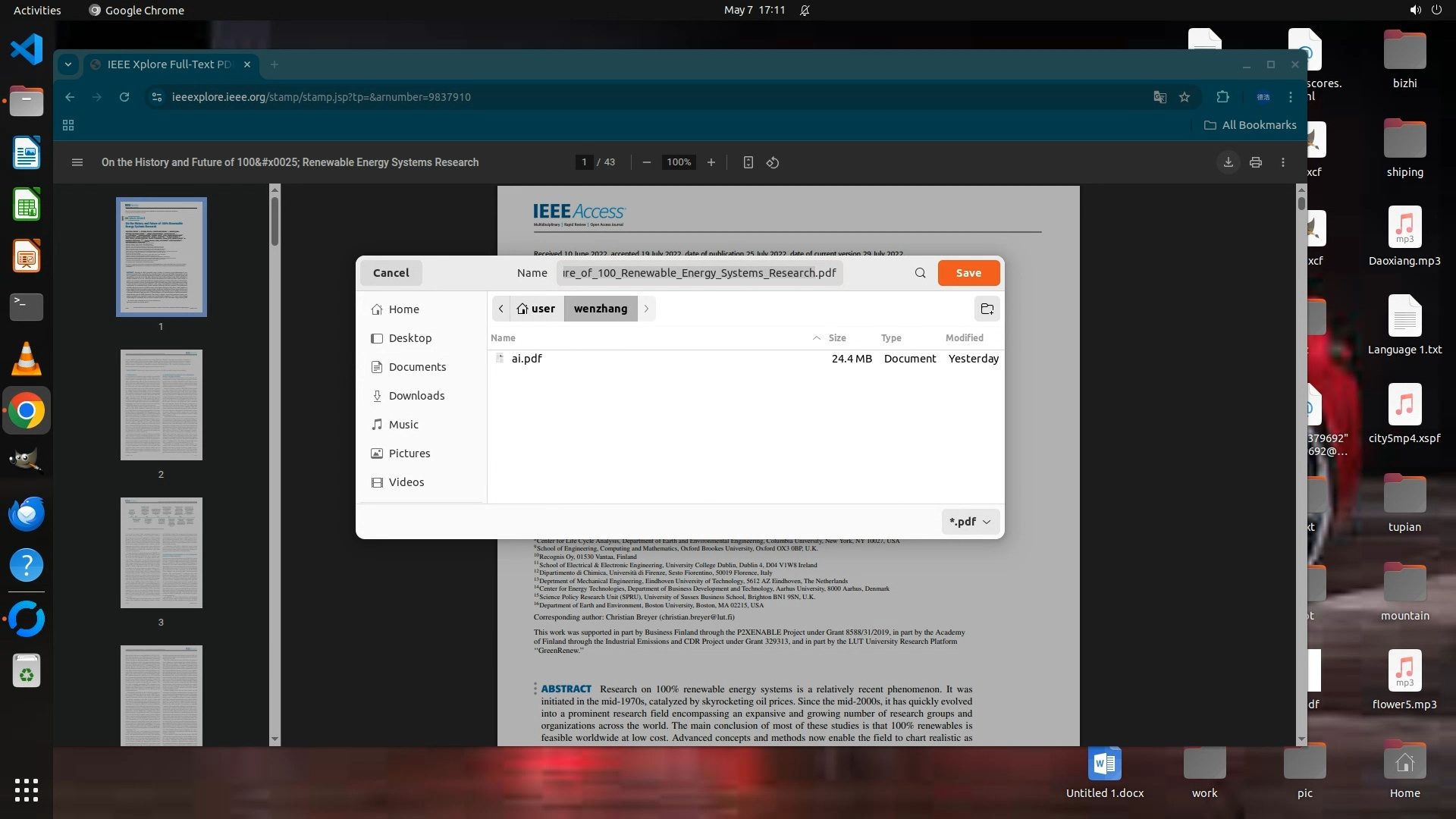This screenshot has height=819, width=1456.
Task: Select Documents in the dialog sidebar
Action: tap(417, 367)
